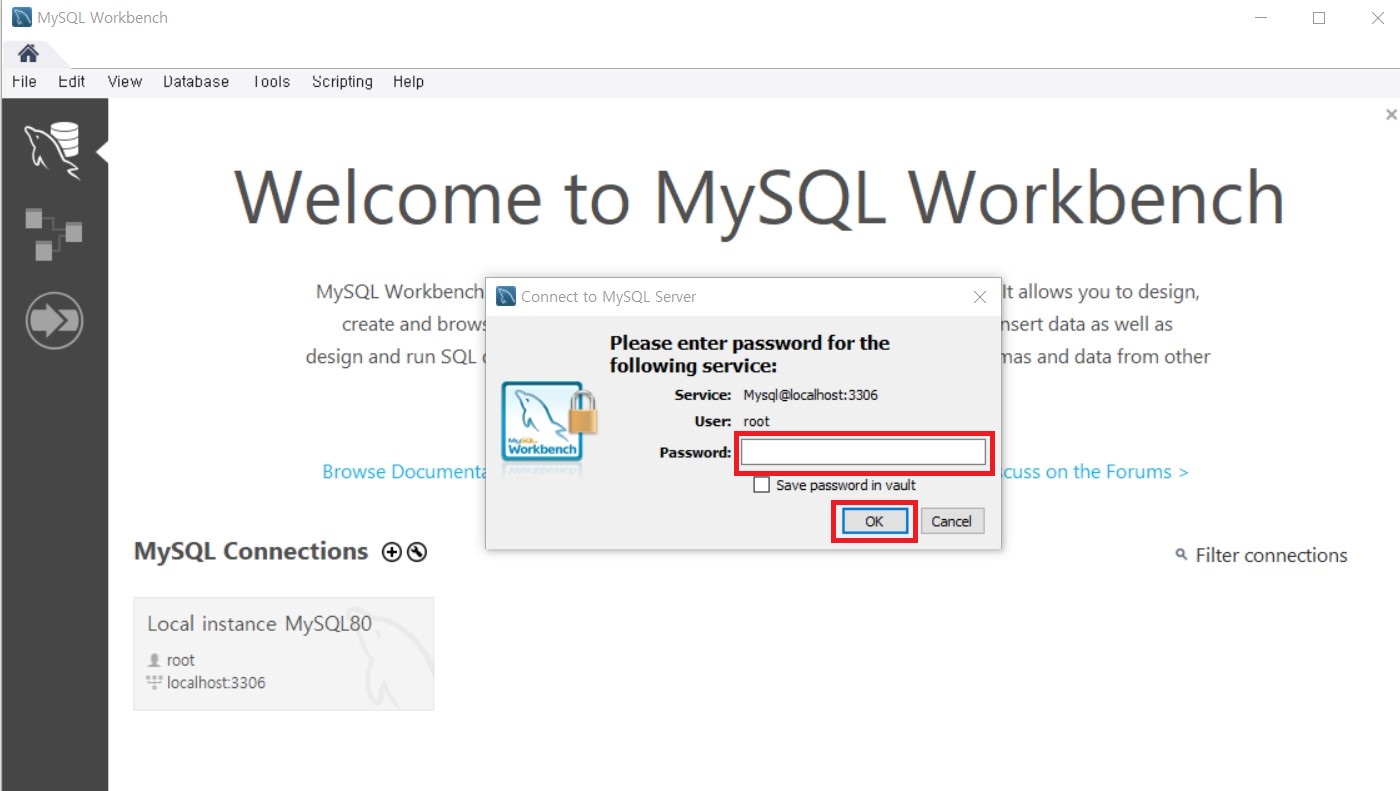Open the View menu
The width and height of the screenshot is (1400, 791).
pos(125,82)
